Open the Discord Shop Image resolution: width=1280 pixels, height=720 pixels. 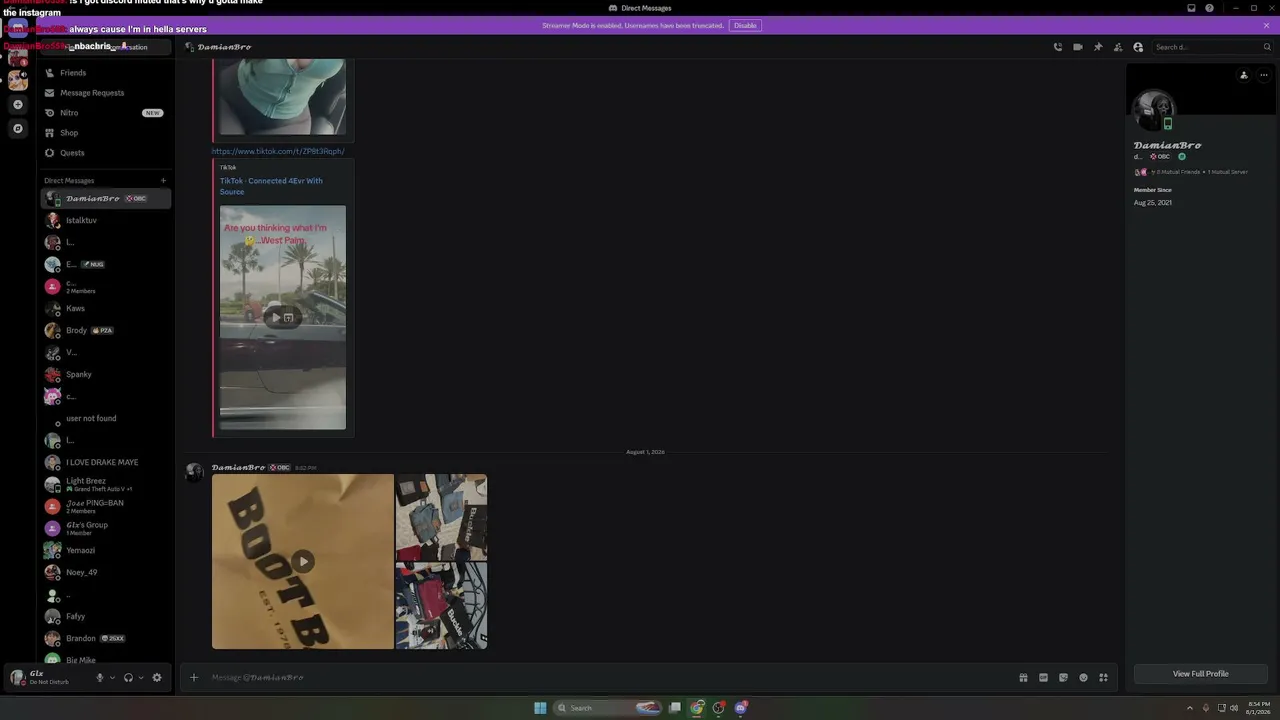click(x=105, y=133)
